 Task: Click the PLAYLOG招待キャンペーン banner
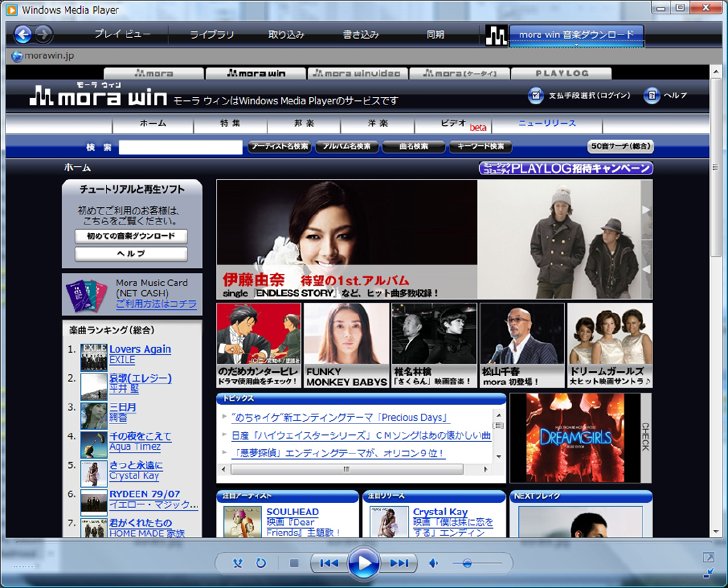(566, 168)
